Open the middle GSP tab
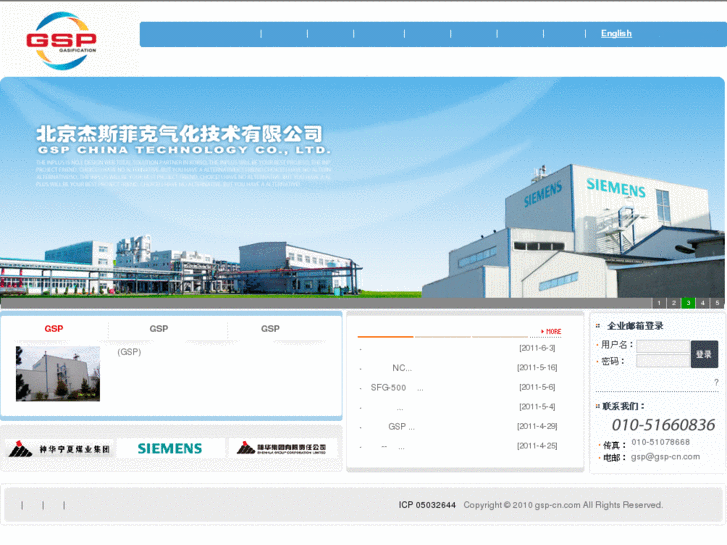Screen dimensions: 727x545 coord(159,328)
